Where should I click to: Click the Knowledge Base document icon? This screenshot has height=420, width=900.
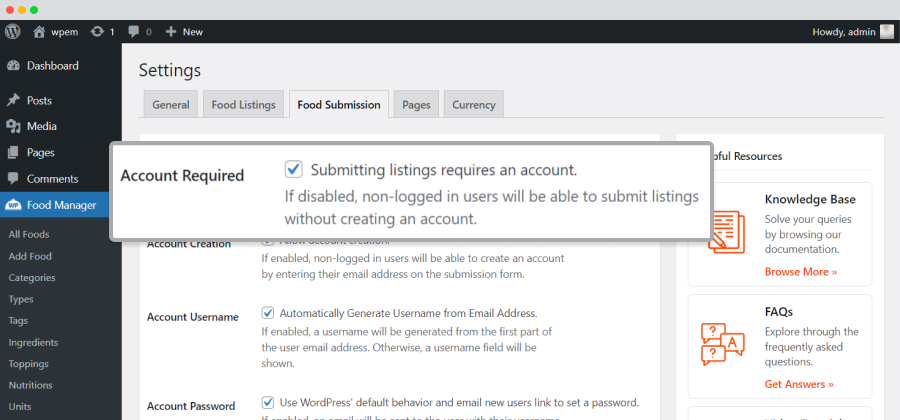tap(726, 232)
